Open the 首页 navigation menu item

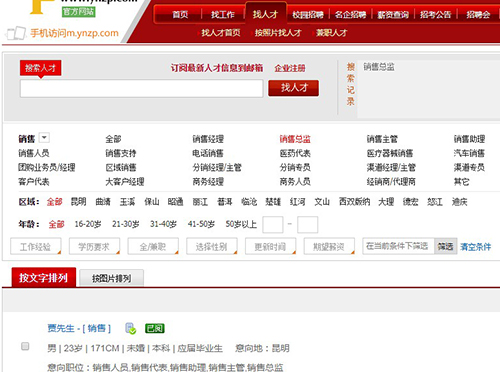point(180,14)
